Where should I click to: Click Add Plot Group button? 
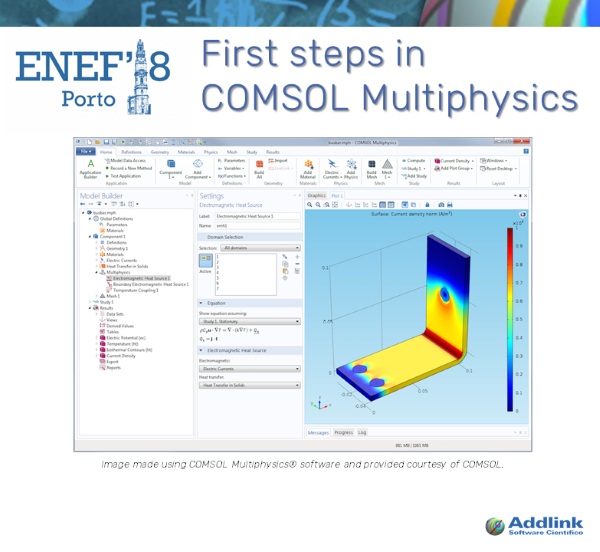[x=455, y=169]
